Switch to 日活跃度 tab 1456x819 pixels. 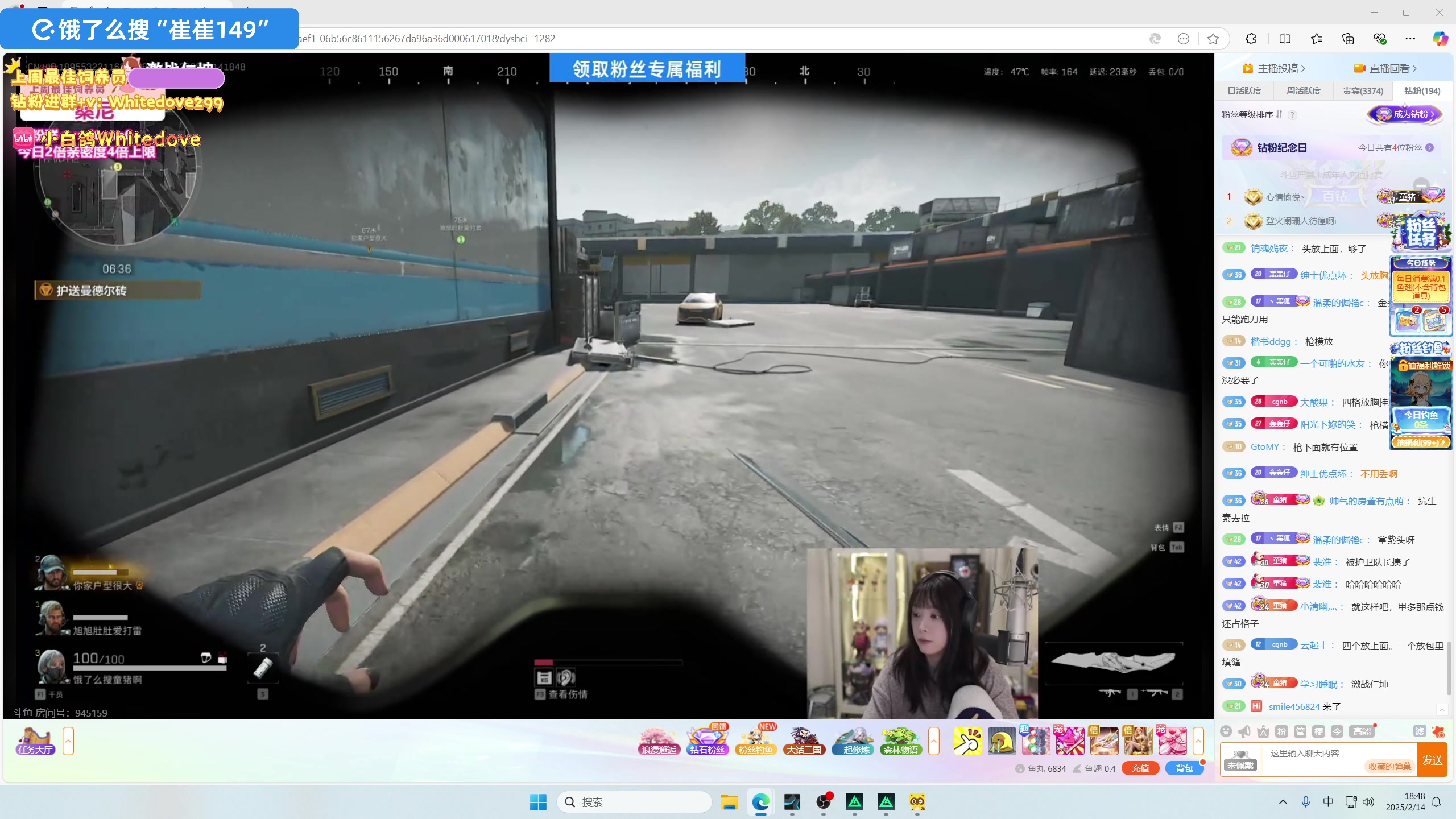[1244, 90]
